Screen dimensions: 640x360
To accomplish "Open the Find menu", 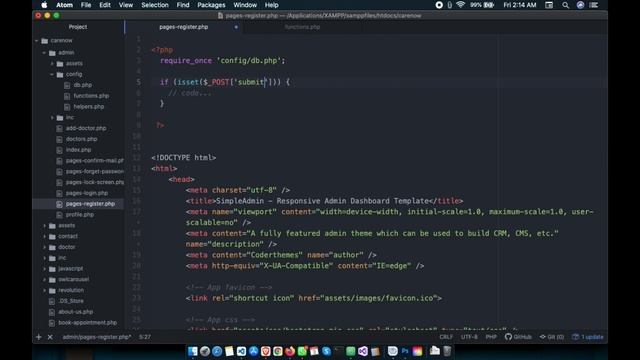I will [x=183, y=5].
